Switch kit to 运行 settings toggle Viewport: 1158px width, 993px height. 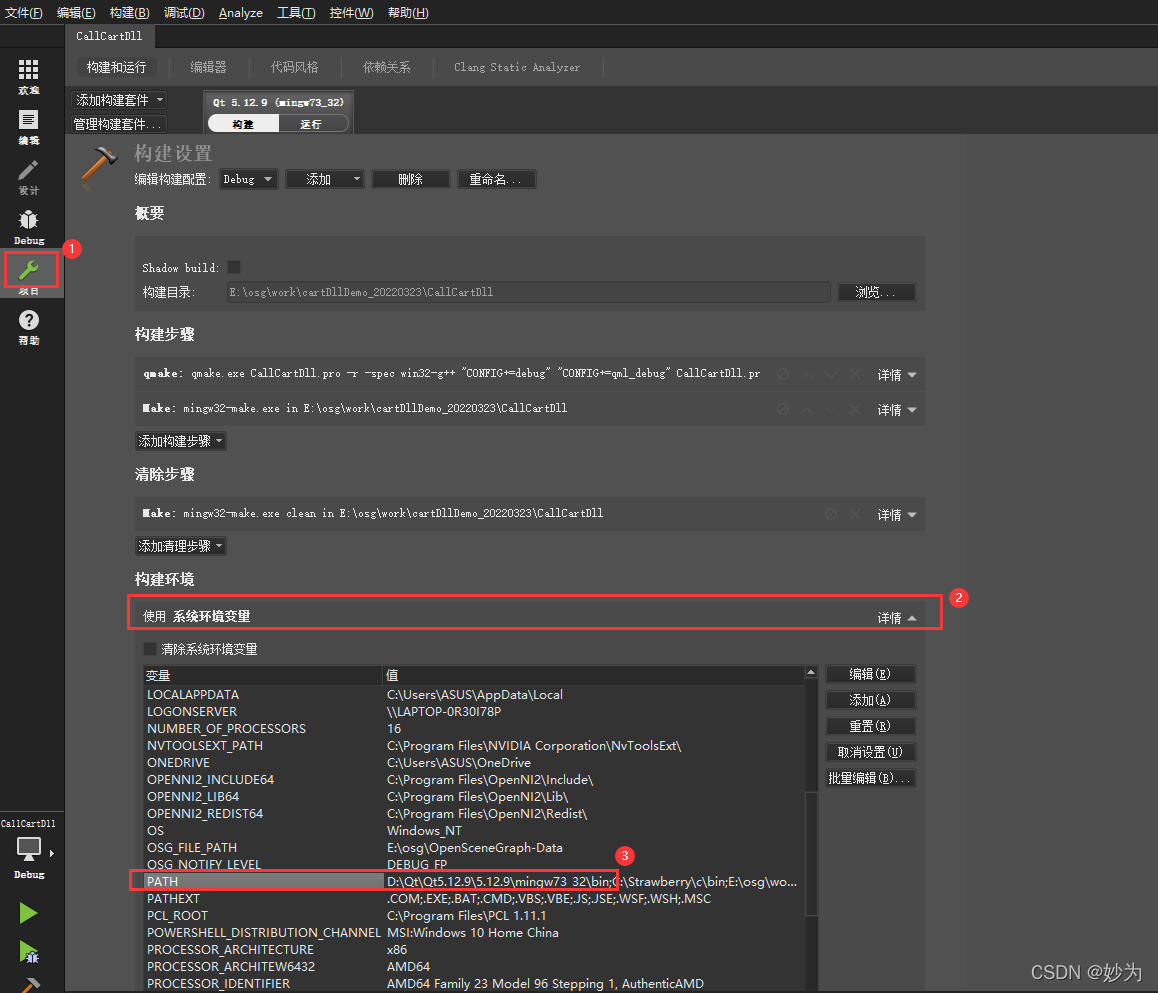coord(312,124)
